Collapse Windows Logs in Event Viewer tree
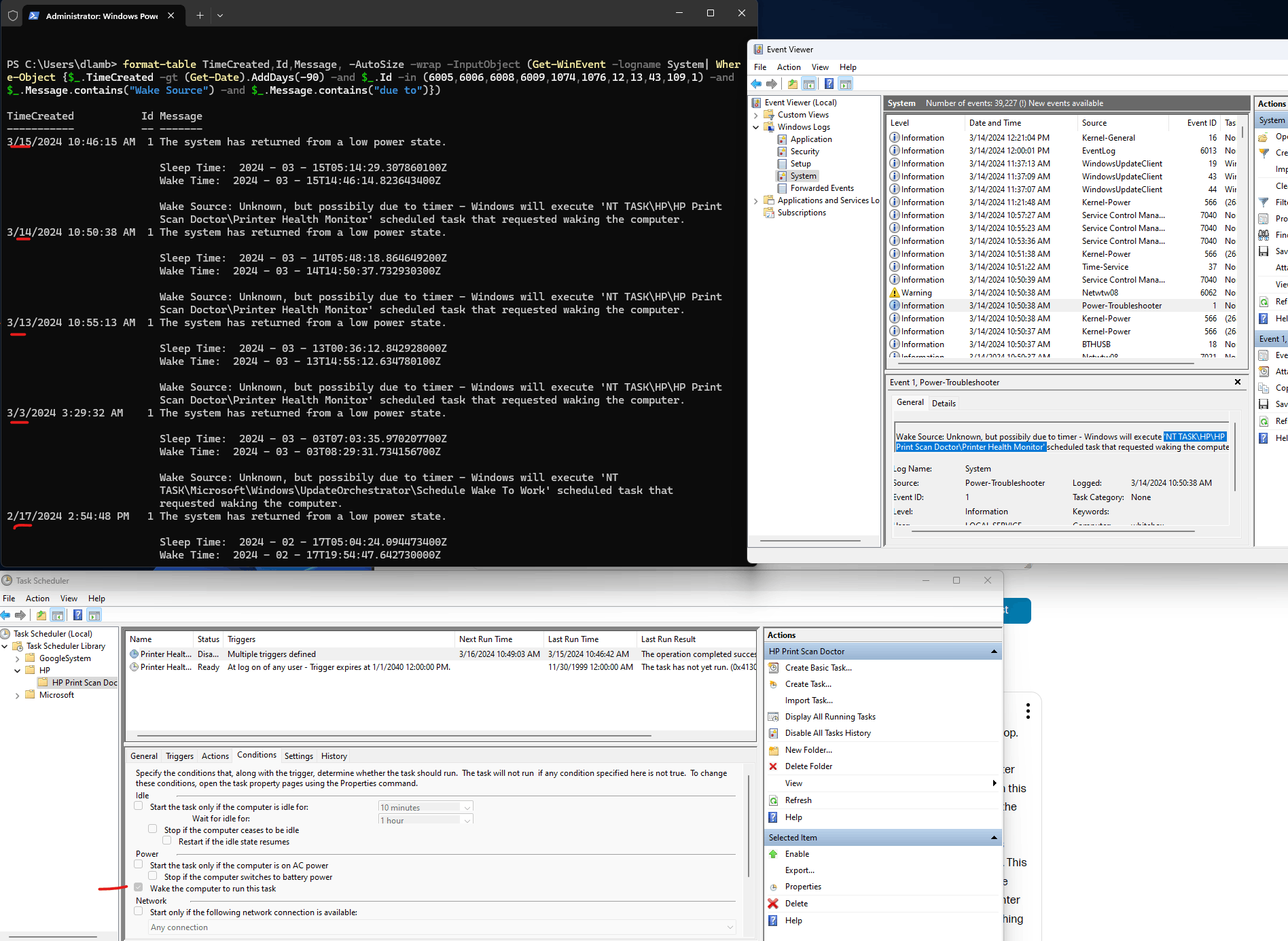 pos(755,127)
